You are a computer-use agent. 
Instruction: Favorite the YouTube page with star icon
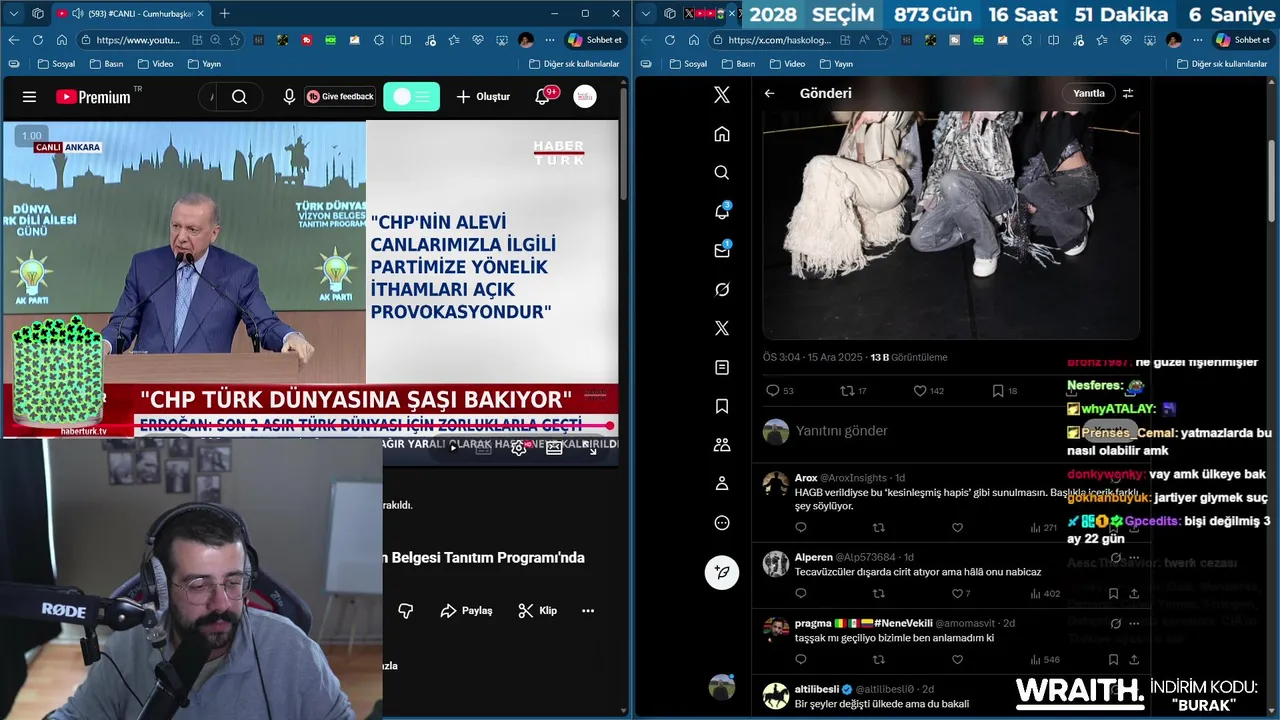[x=235, y=40]
